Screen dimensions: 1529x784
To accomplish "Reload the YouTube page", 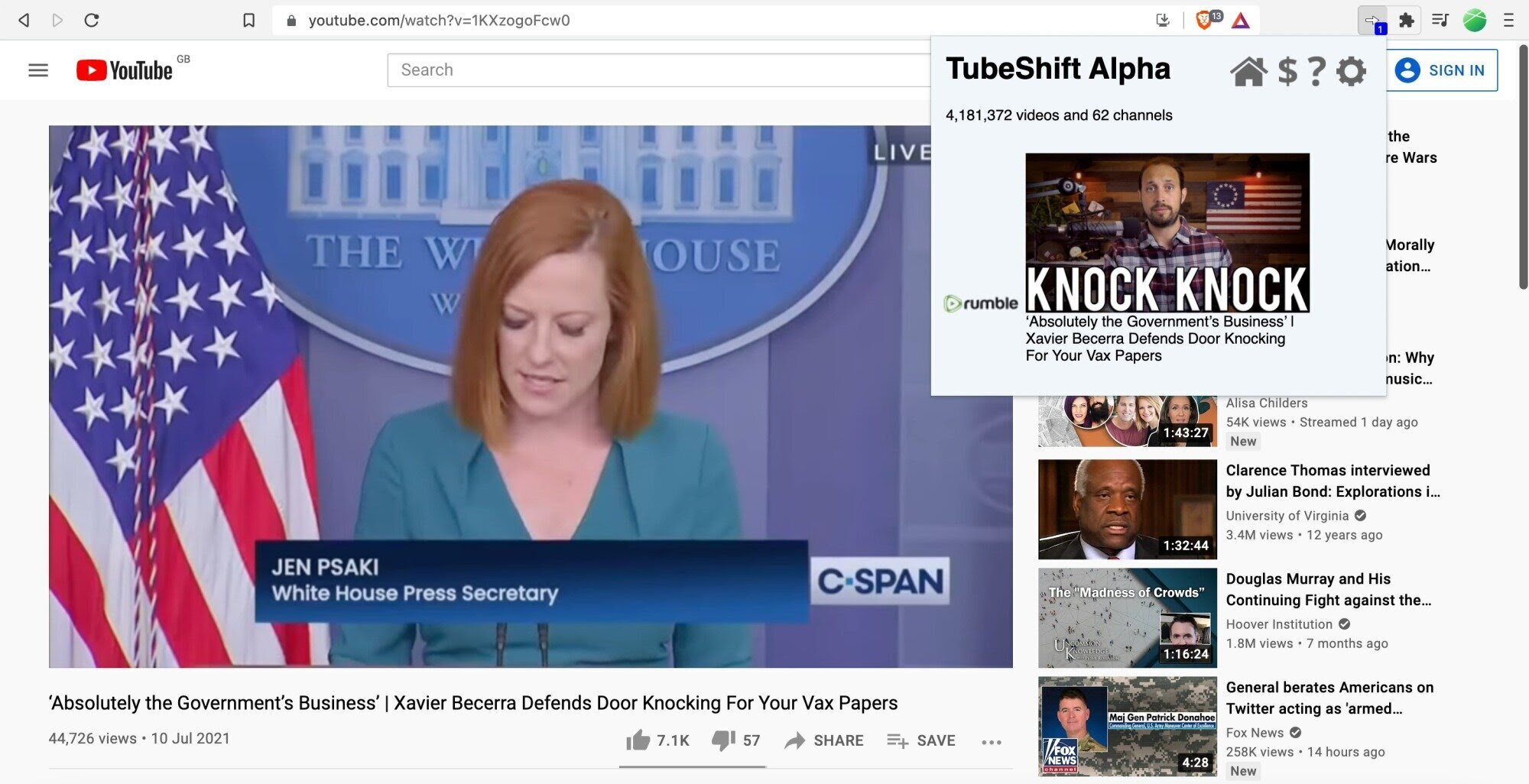I will [92, 21].
